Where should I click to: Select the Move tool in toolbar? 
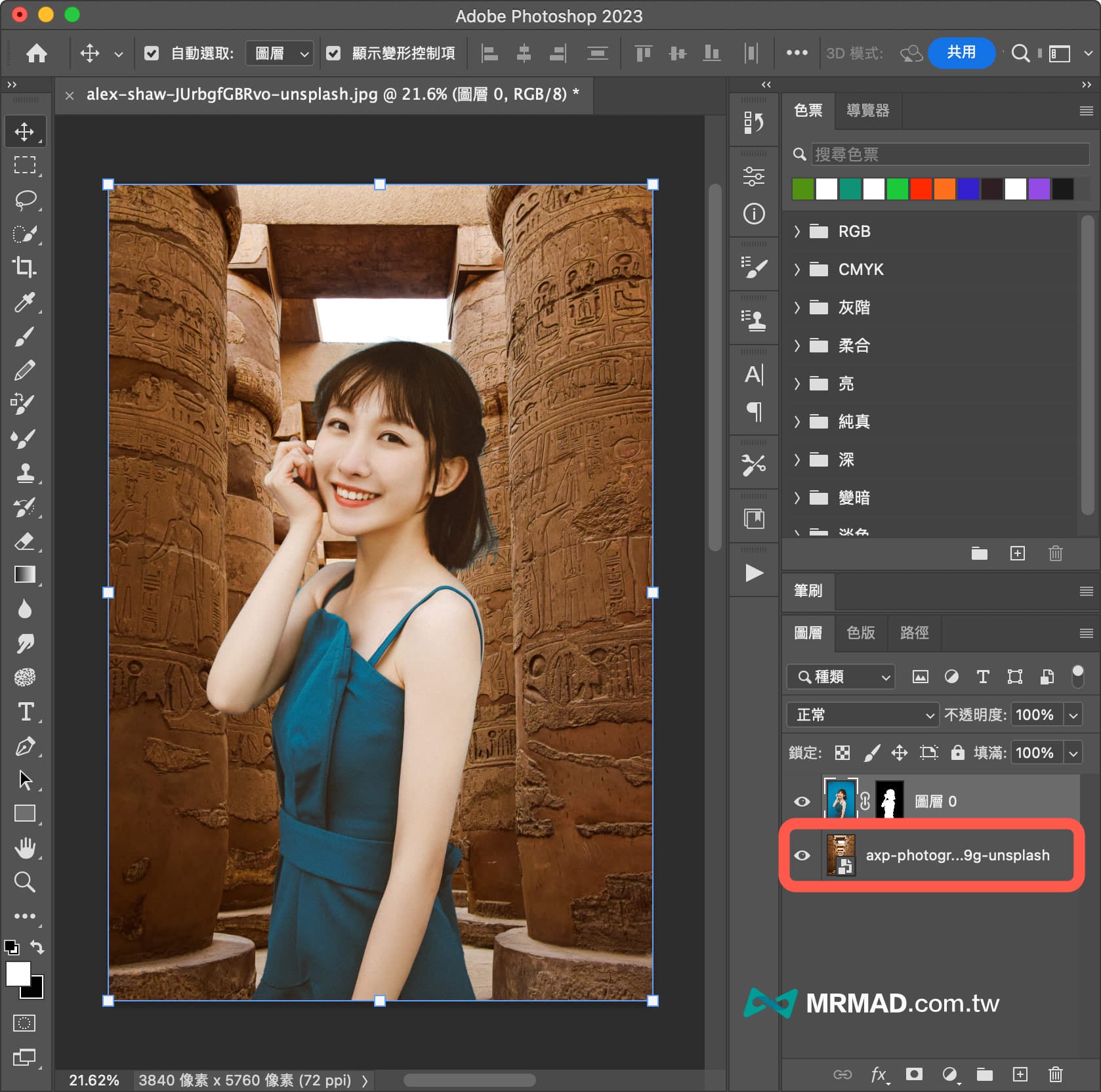(x=25, y=131)
